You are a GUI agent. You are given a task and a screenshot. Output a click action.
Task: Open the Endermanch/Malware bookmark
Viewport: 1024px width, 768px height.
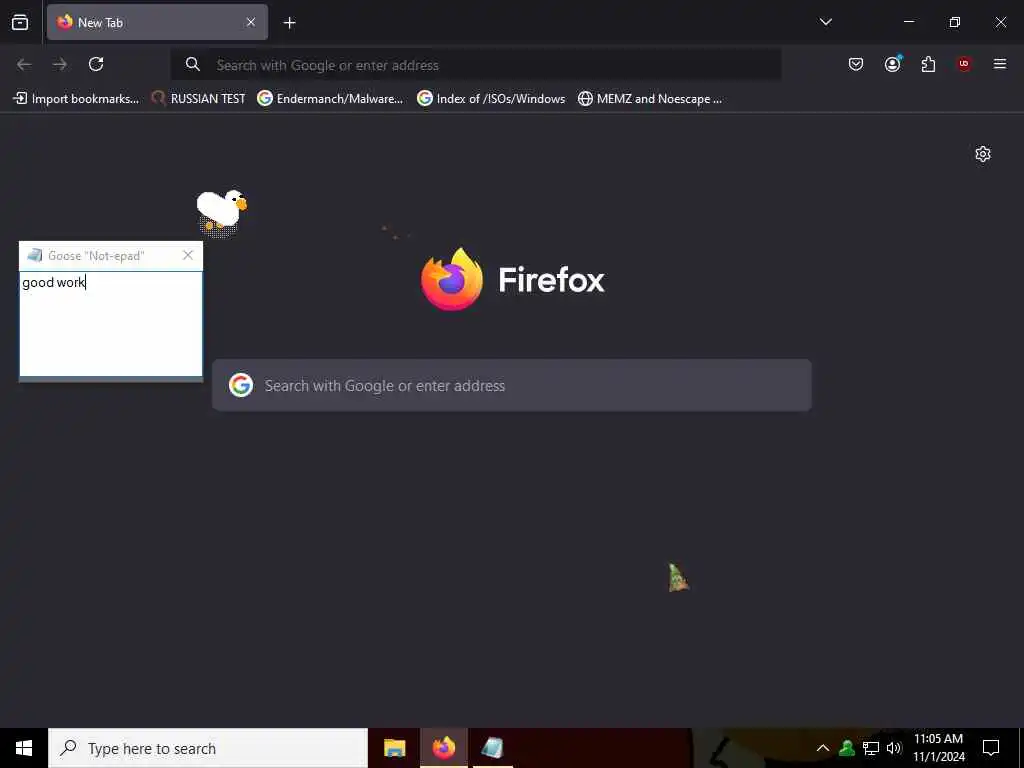point(330,99)
